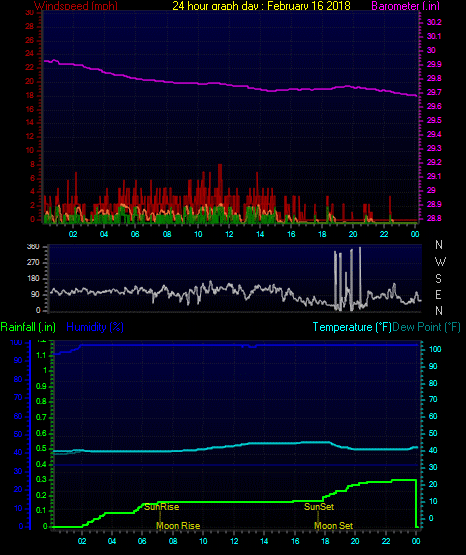Click the Temperature (°F) legend label

click(352, 327)
